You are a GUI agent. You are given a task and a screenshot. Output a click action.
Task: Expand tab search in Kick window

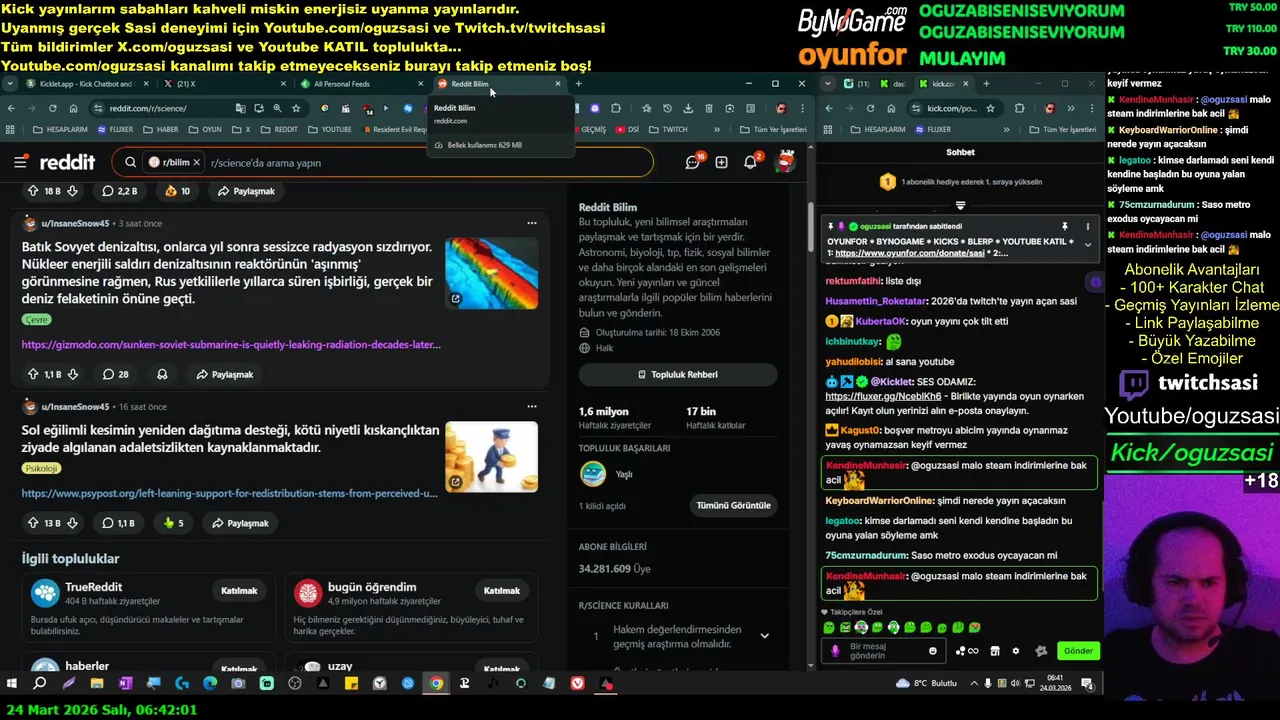pyautogui.click(x=828, y=84)
